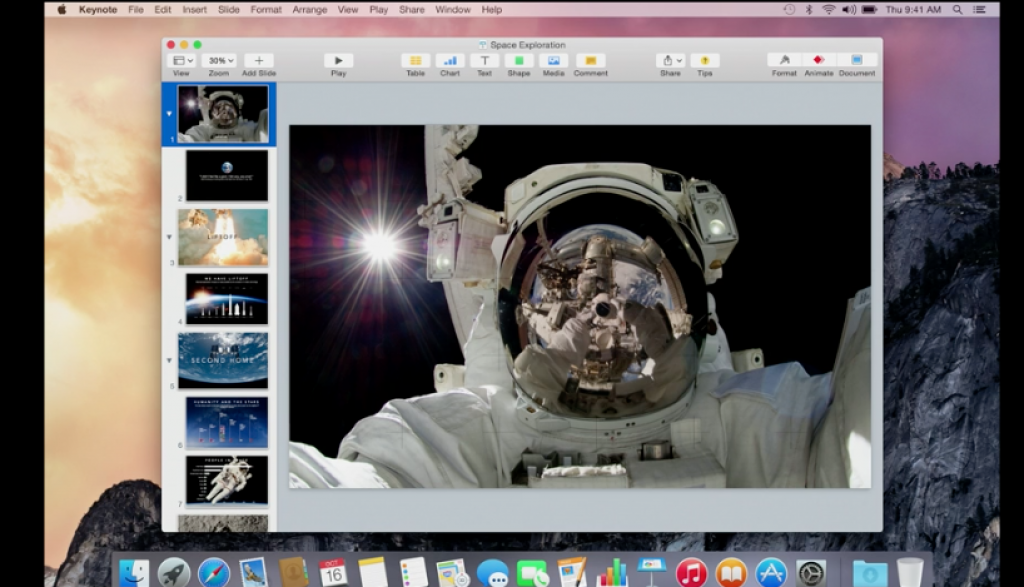1024x587 pixels.
Task: Select the Second Home slide thumbnail
Action: [x=223, y=359]
